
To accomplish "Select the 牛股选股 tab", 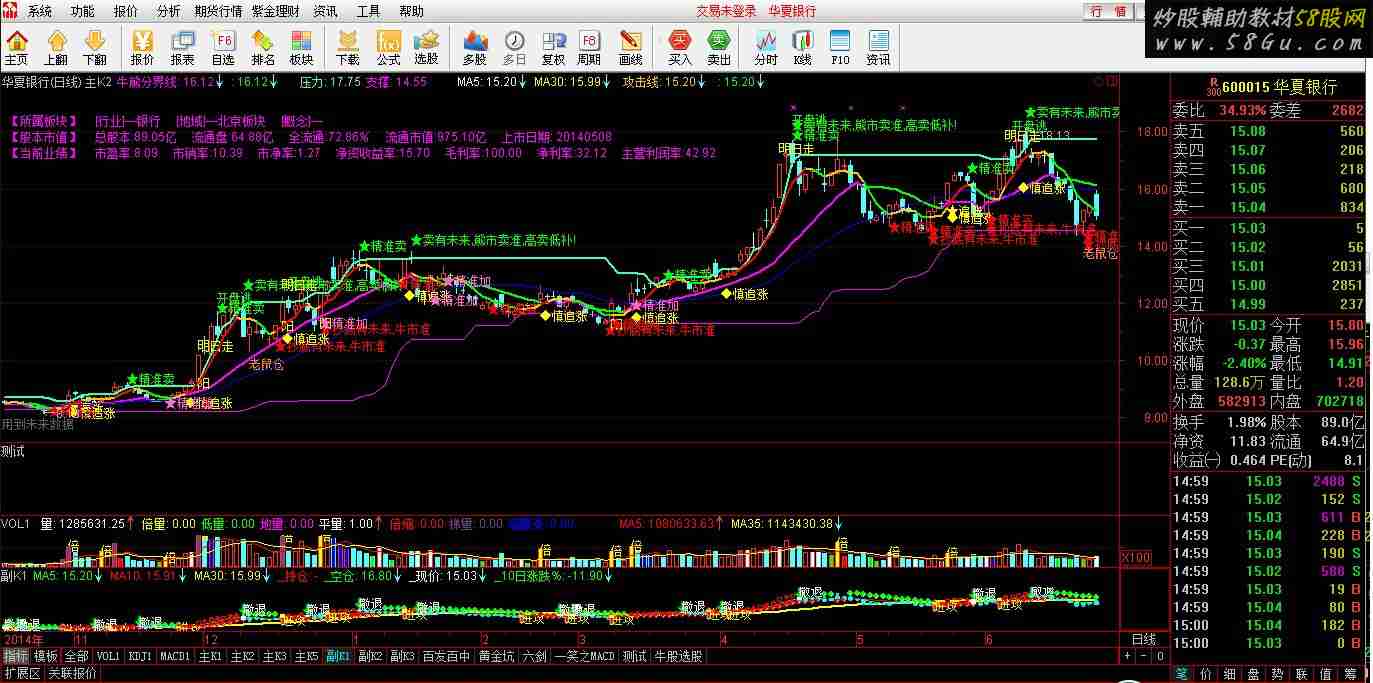I will pyautogui.click(x=679, y=657).
